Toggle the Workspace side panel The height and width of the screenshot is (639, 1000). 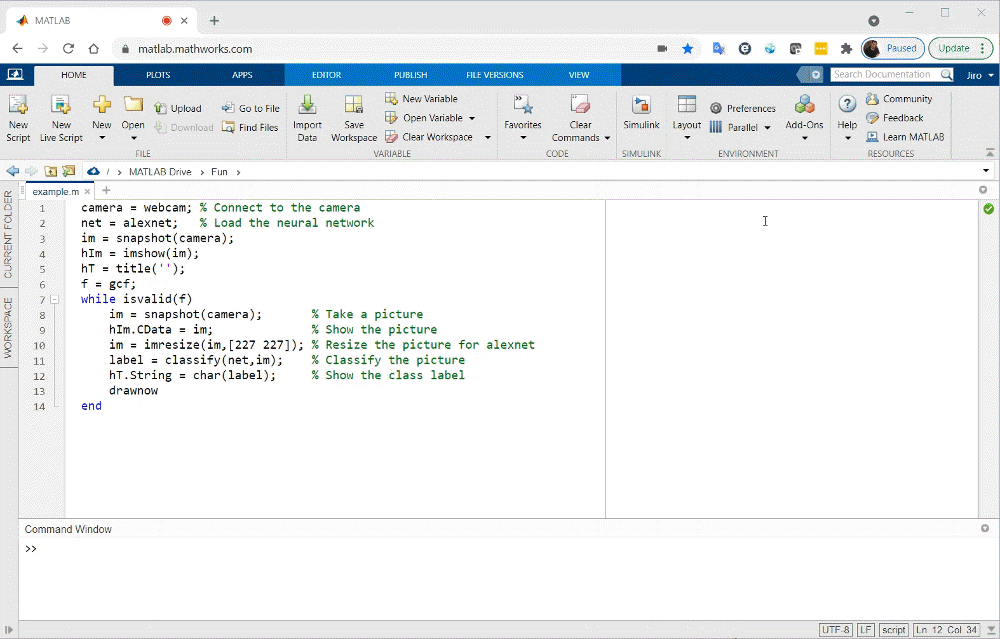click(9, 327)
